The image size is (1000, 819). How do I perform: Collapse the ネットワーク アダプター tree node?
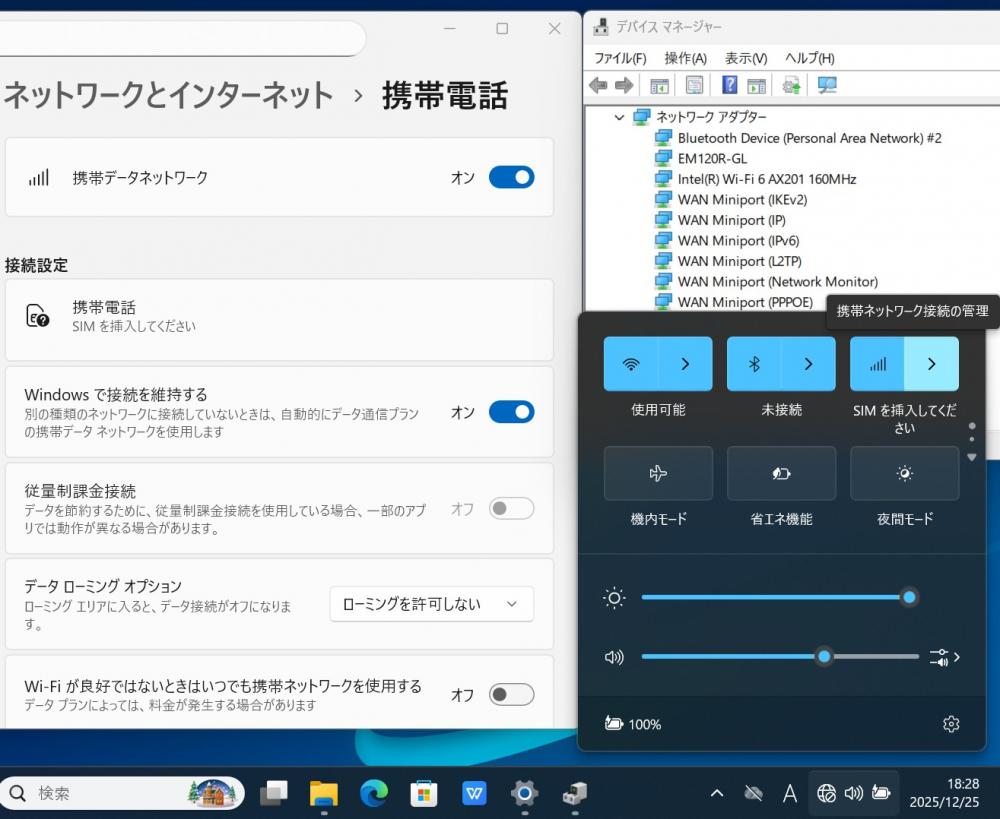pyautogui.click(x=620, y=117)
